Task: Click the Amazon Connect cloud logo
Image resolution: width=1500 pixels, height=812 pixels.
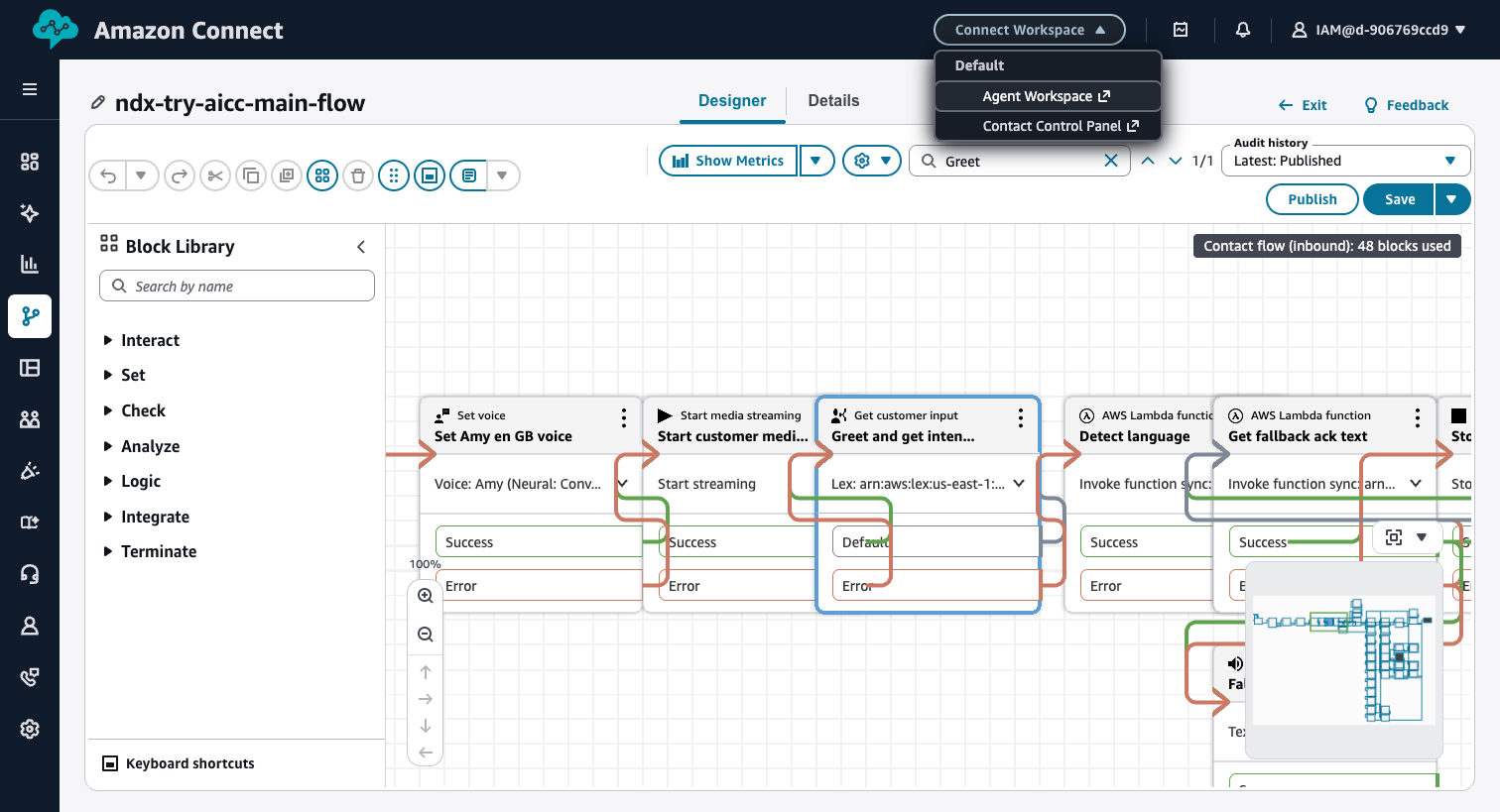Action: coord(55,30)
